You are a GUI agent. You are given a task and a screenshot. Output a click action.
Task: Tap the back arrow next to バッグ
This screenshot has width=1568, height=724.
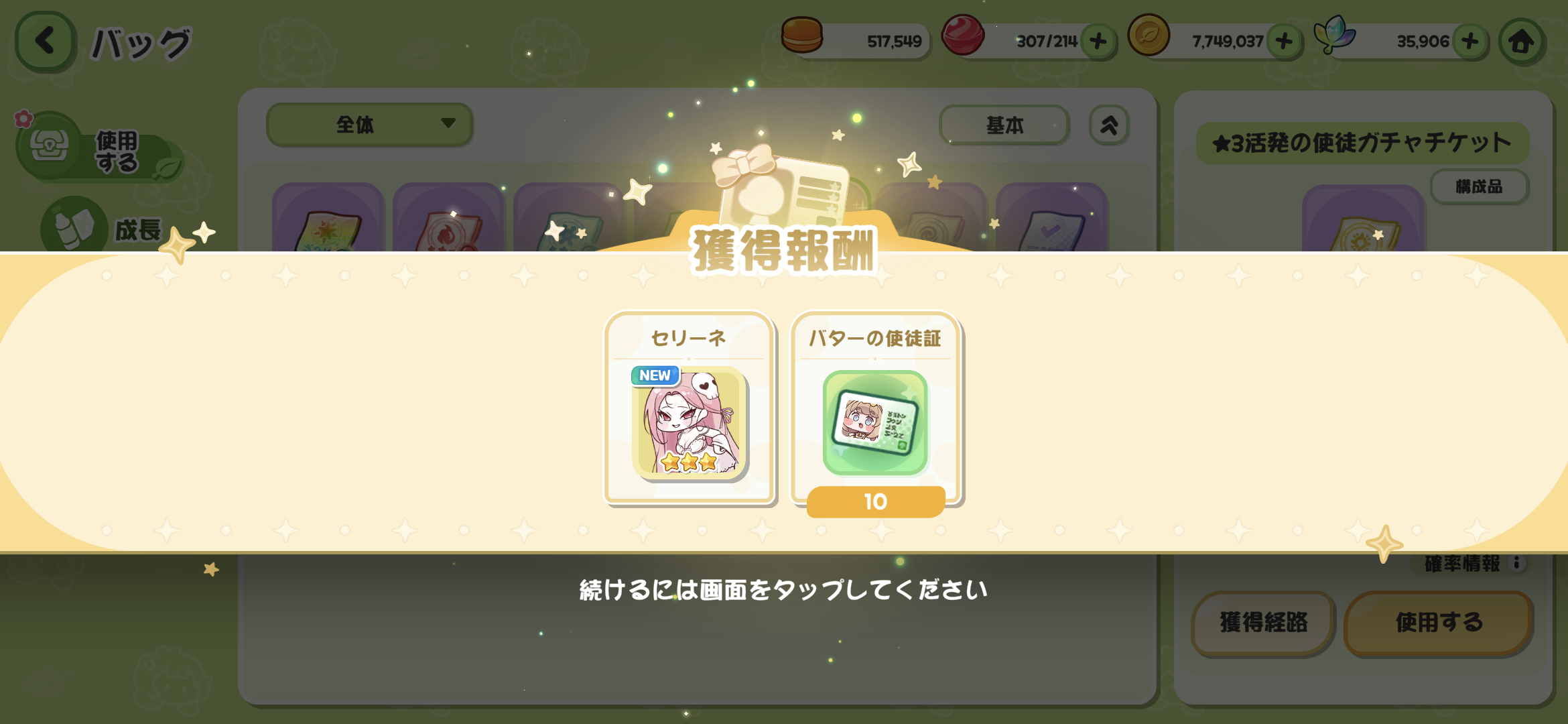coord(45,41)
